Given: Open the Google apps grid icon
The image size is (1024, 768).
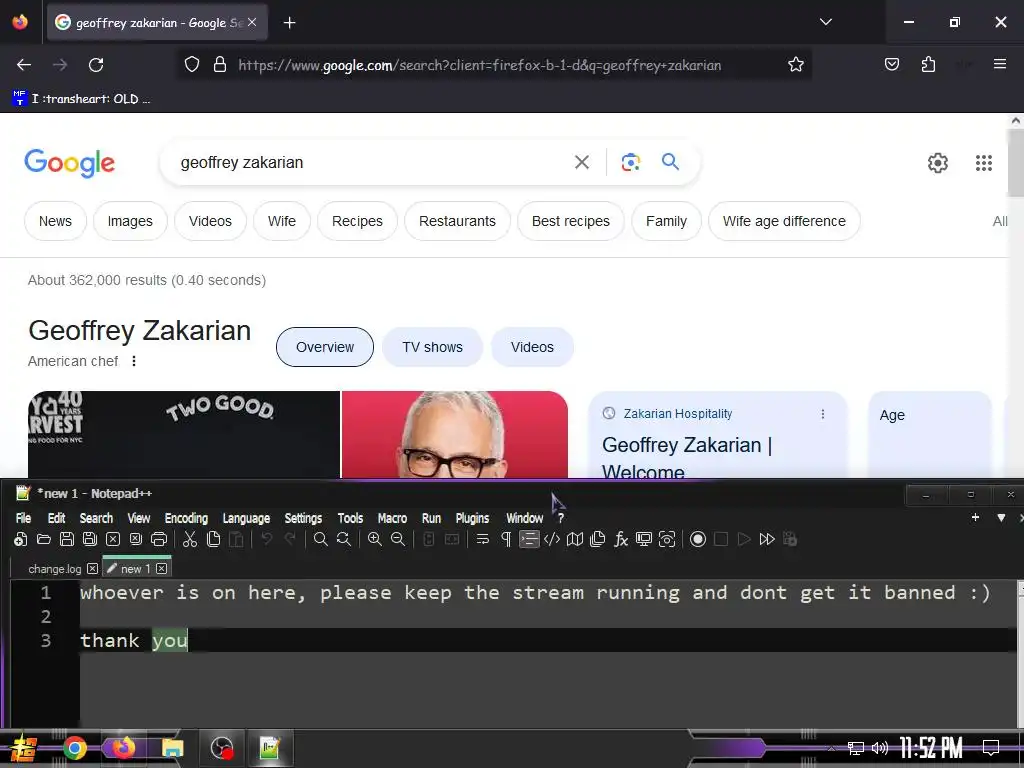Looking at the screenshot, I should (x=984, y=163).
